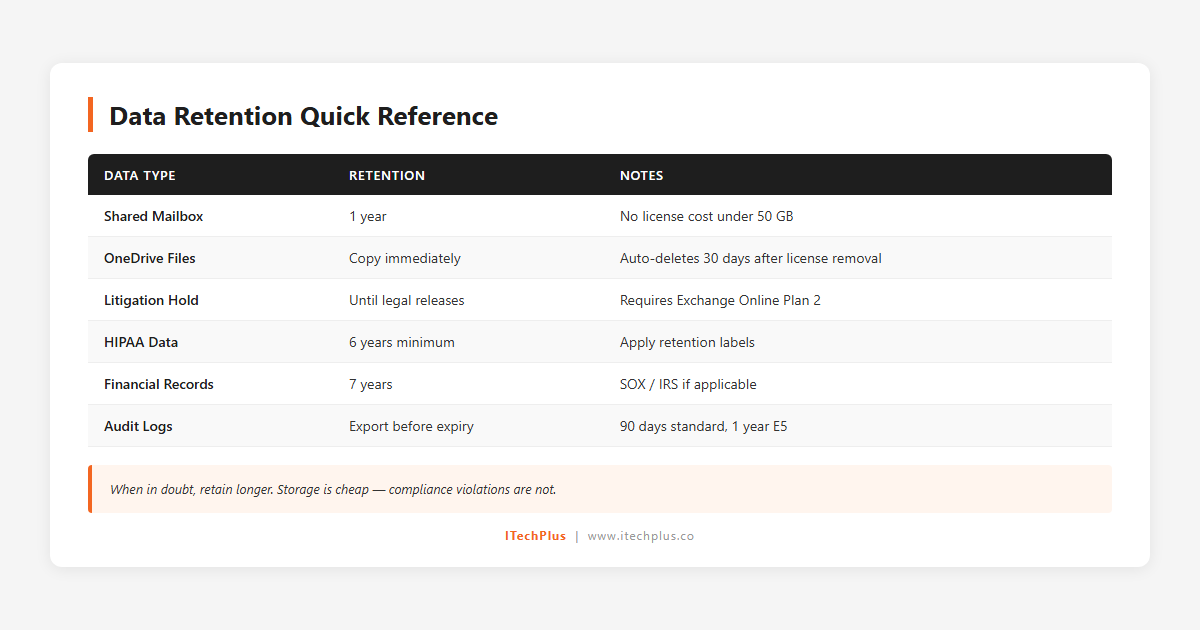Select the Audit Logs entry
Viewport: 1200px width, 630px height.
coord(138,426)
